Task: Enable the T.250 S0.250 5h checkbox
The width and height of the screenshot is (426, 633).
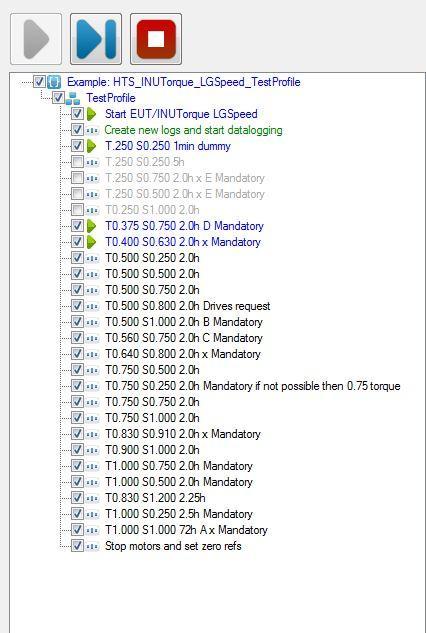Action: click(77, 162)
